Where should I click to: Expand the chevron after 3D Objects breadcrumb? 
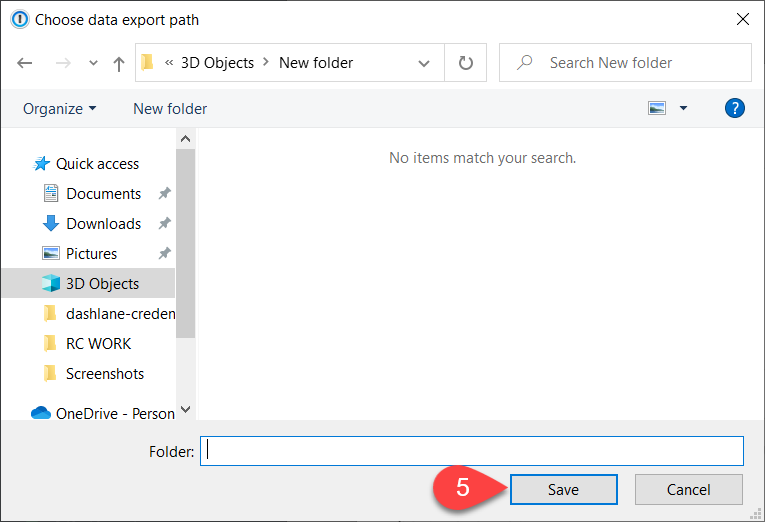[266, 62]
